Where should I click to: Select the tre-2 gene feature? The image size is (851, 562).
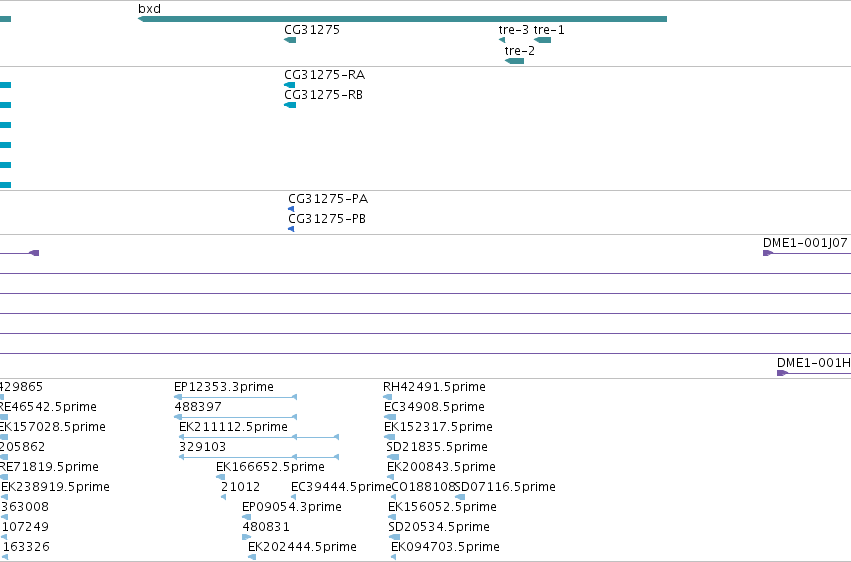point(515,61)
